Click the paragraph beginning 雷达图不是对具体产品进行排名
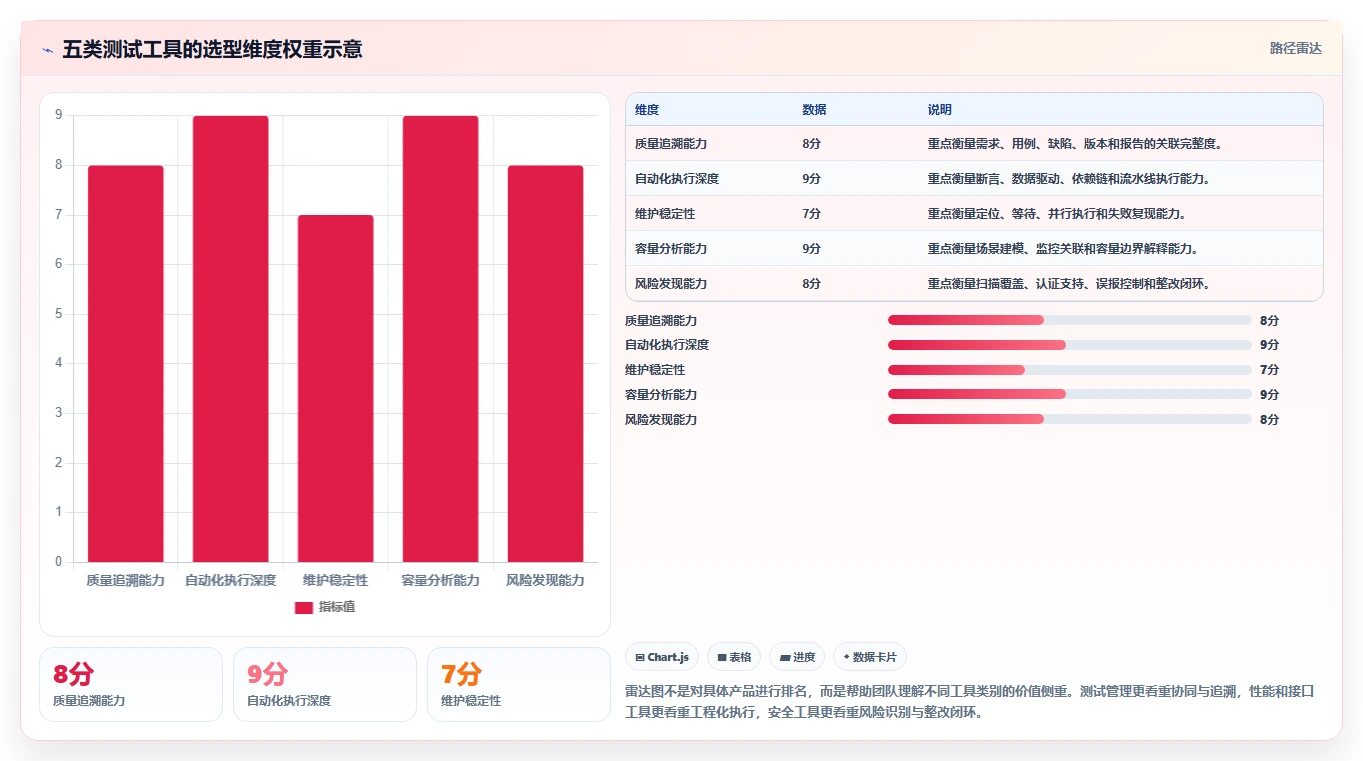 [970, 702]
